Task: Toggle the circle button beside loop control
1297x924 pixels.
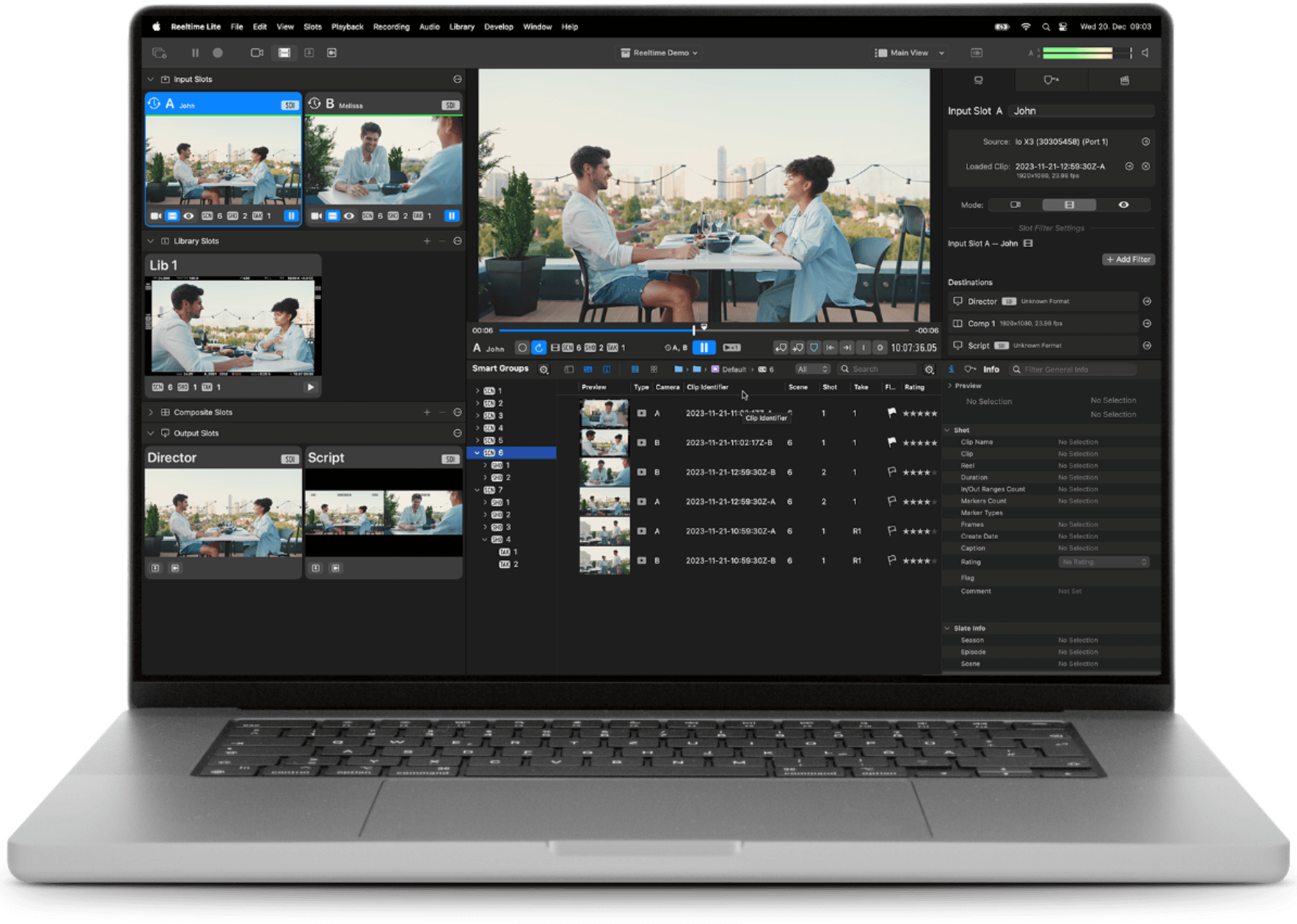Action: [522, 348]
